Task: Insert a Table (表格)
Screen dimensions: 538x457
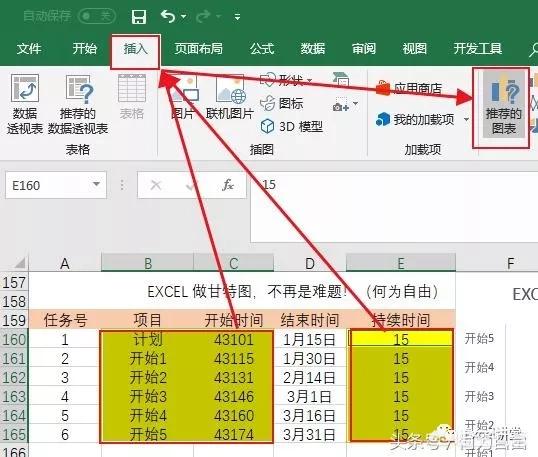Action: (132, 97)
